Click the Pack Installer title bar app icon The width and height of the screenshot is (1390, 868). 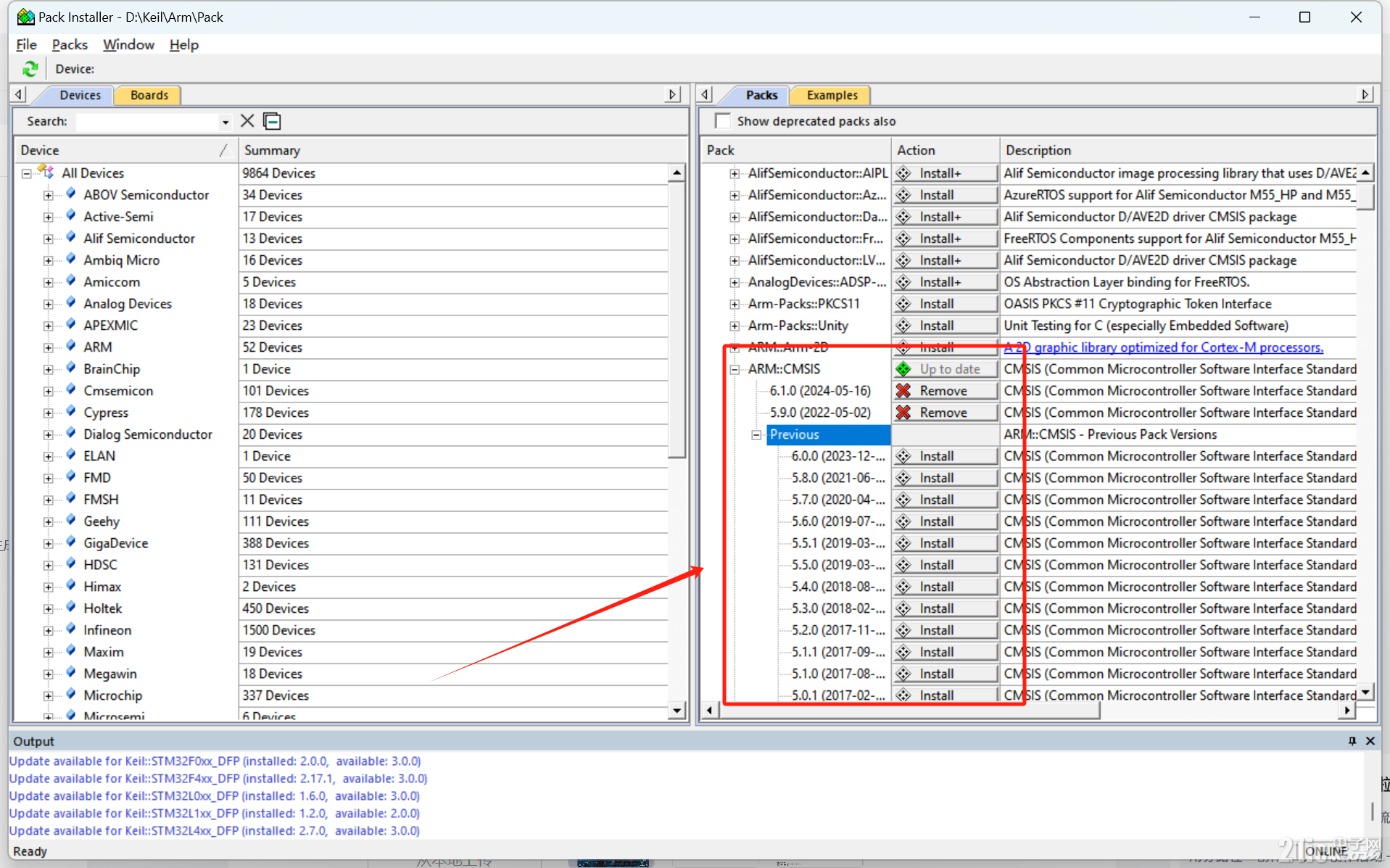[25, 17]
